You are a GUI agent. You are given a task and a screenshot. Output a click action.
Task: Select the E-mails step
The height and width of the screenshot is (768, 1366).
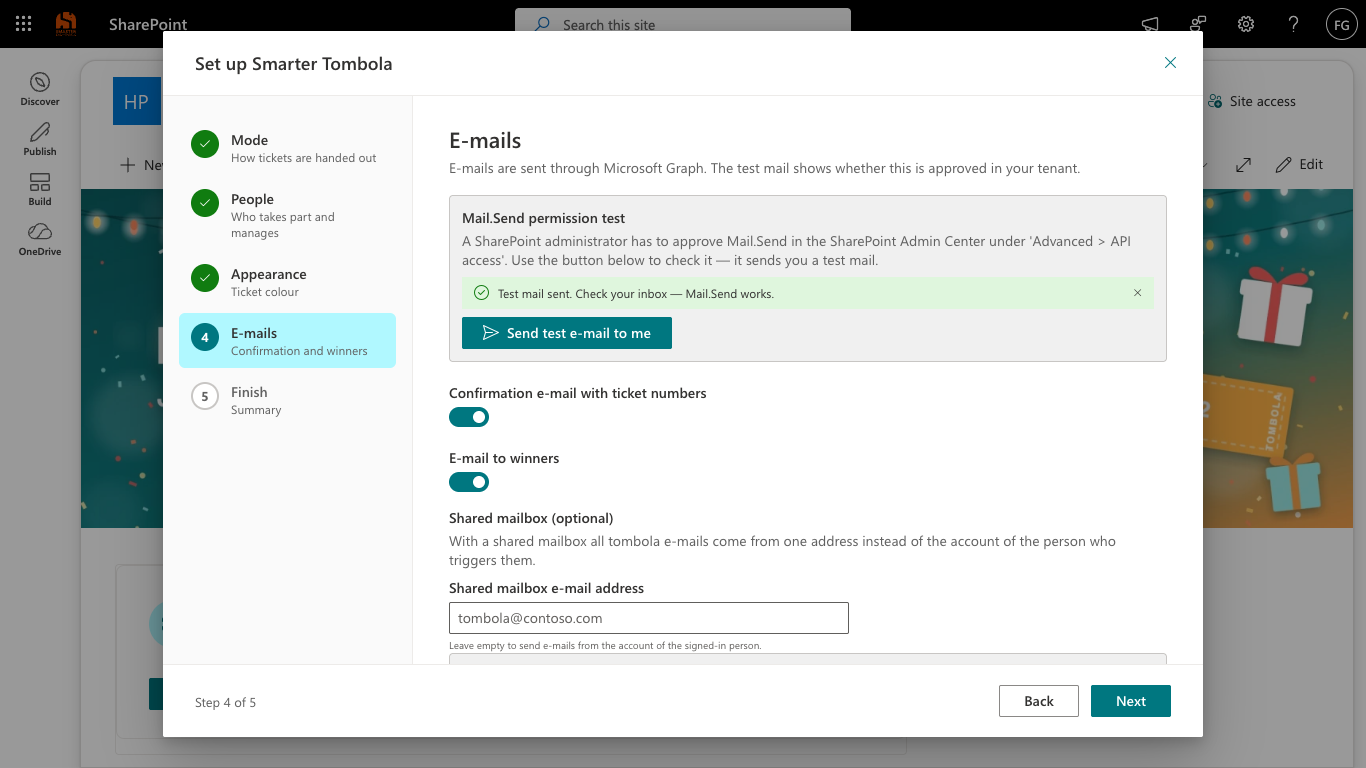tap(287, 341)
